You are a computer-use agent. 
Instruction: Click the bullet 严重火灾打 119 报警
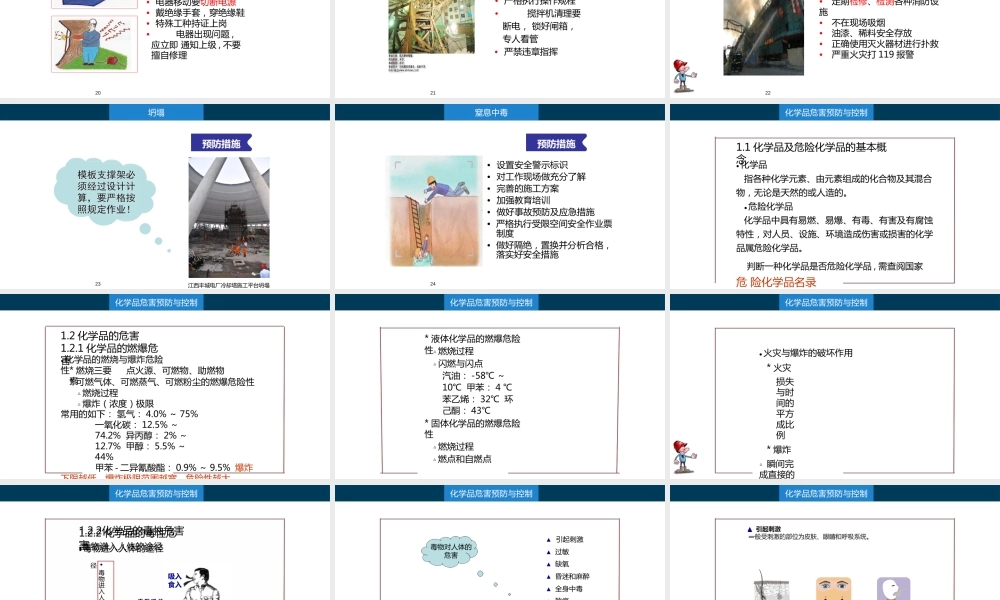click(872, 54)
